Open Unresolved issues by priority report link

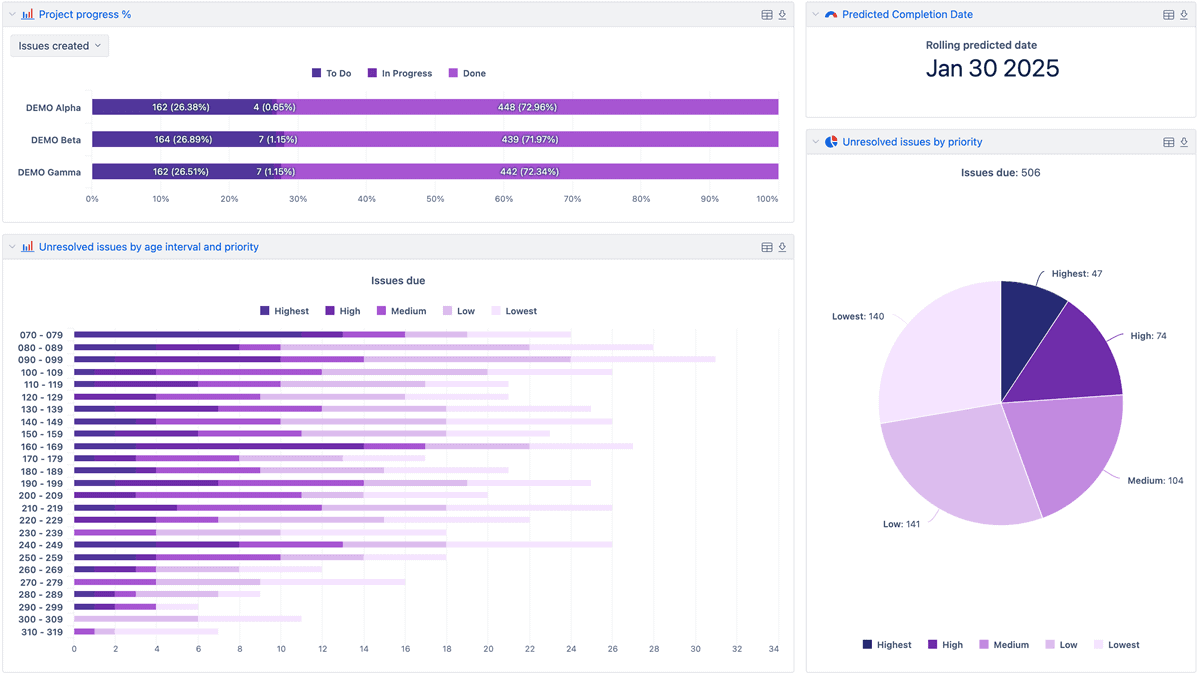(x=912, y=142)
